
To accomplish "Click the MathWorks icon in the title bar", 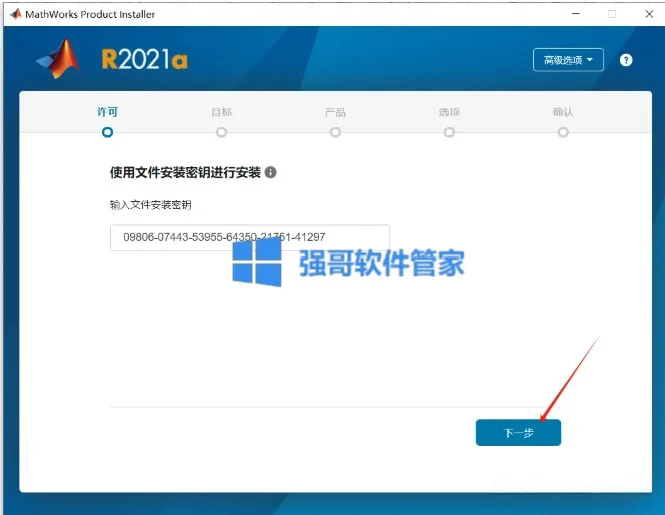I will click(x=16, y=14).
